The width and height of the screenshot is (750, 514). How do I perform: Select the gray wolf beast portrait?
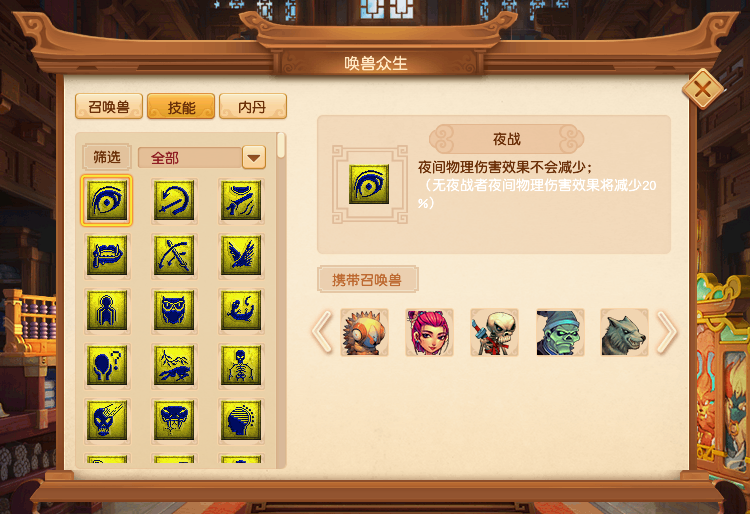pyautogui.click(x=624, y=332)
